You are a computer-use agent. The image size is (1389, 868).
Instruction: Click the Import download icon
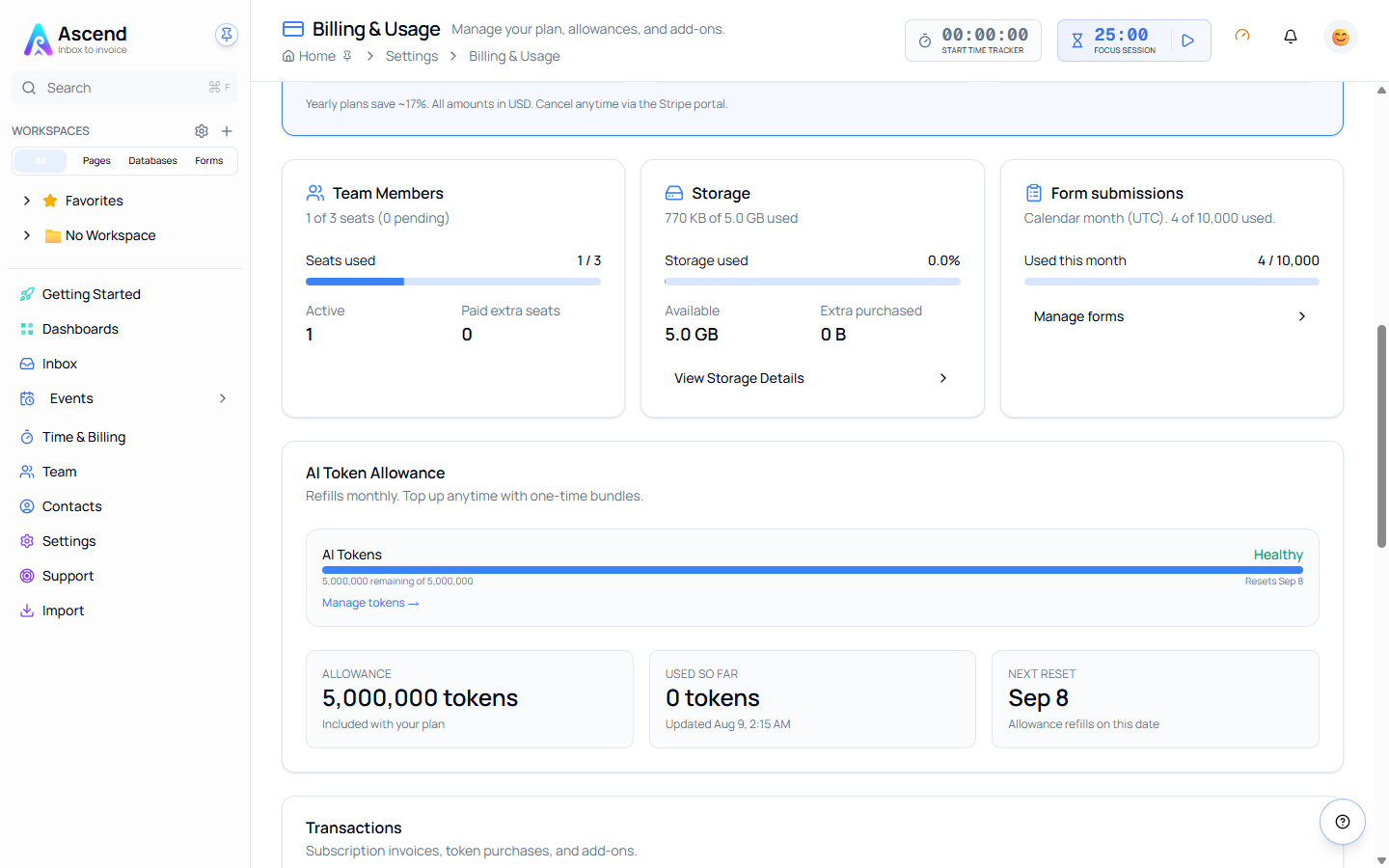[x=27, y=610]
